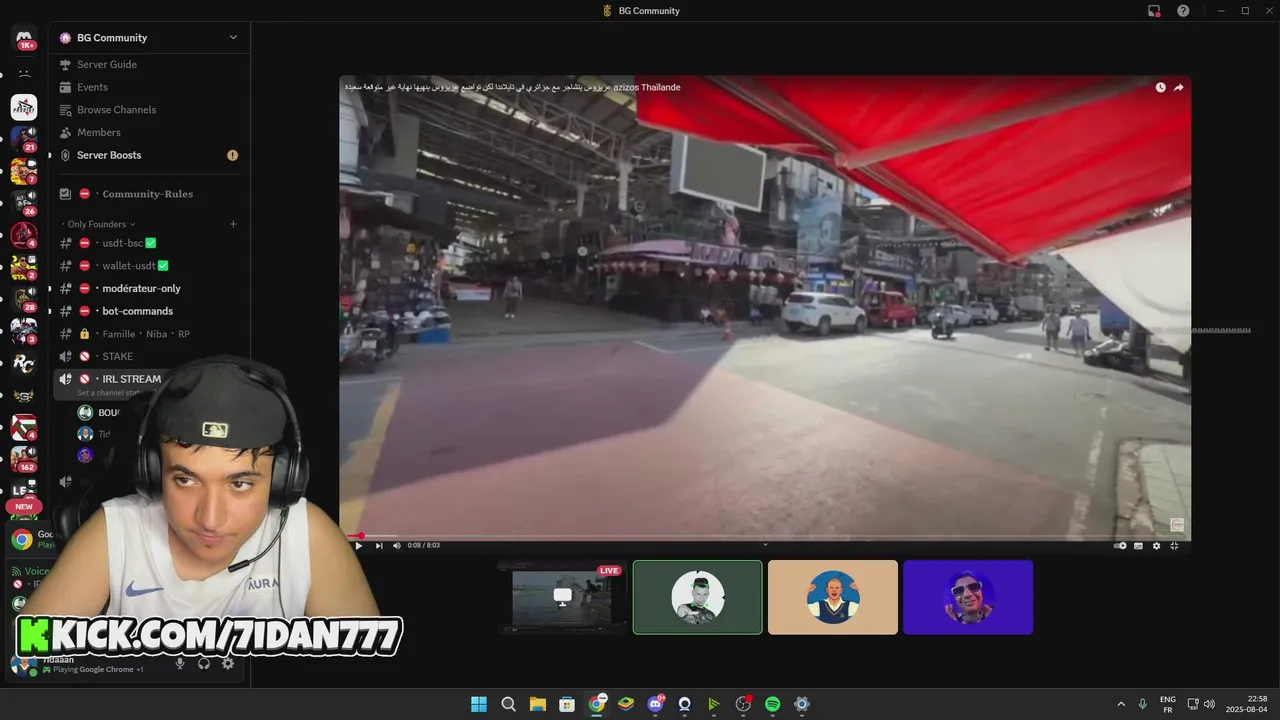Mute the video player volume

(397, 545)
